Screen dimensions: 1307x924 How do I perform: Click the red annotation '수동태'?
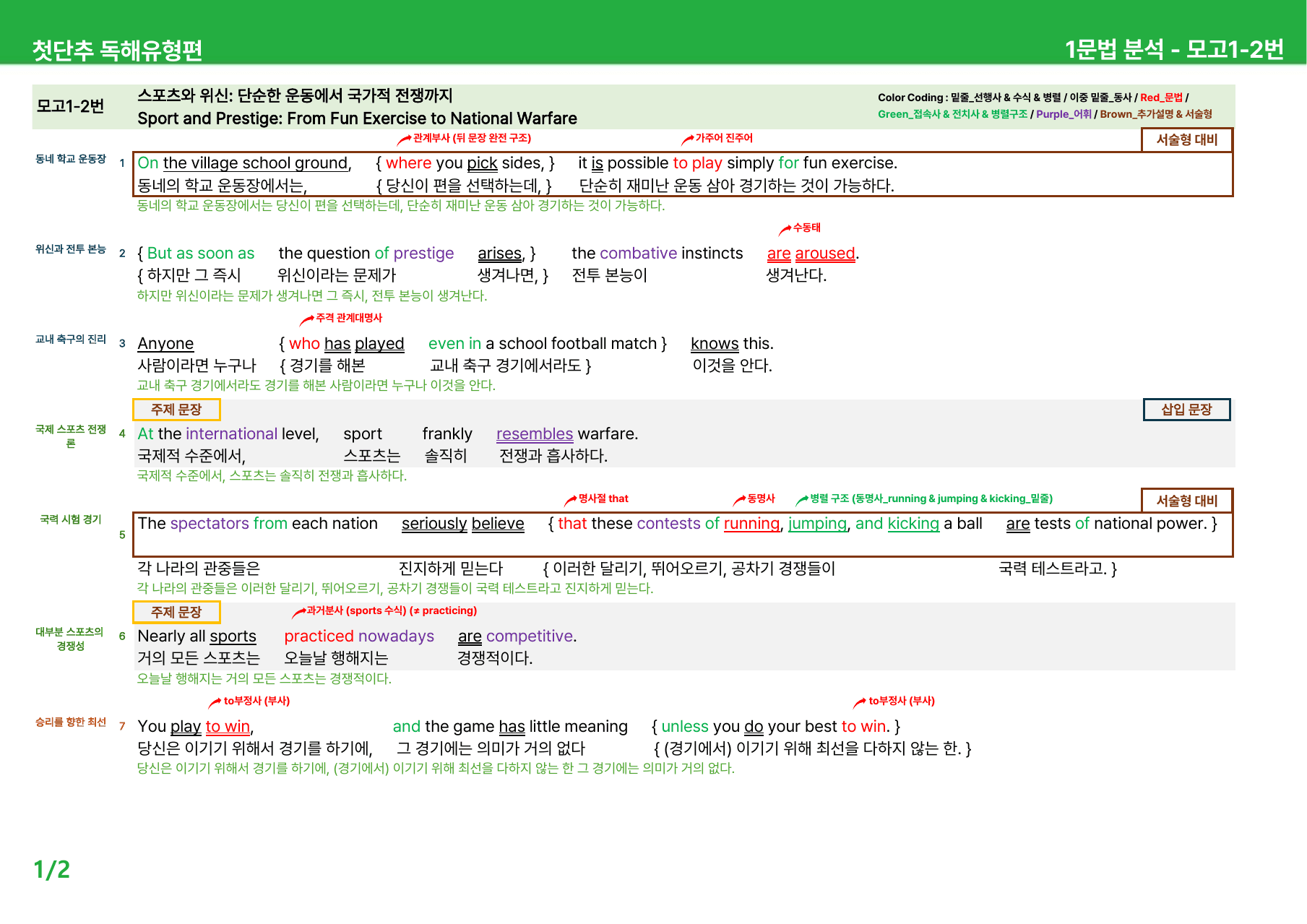coord(806,228)
